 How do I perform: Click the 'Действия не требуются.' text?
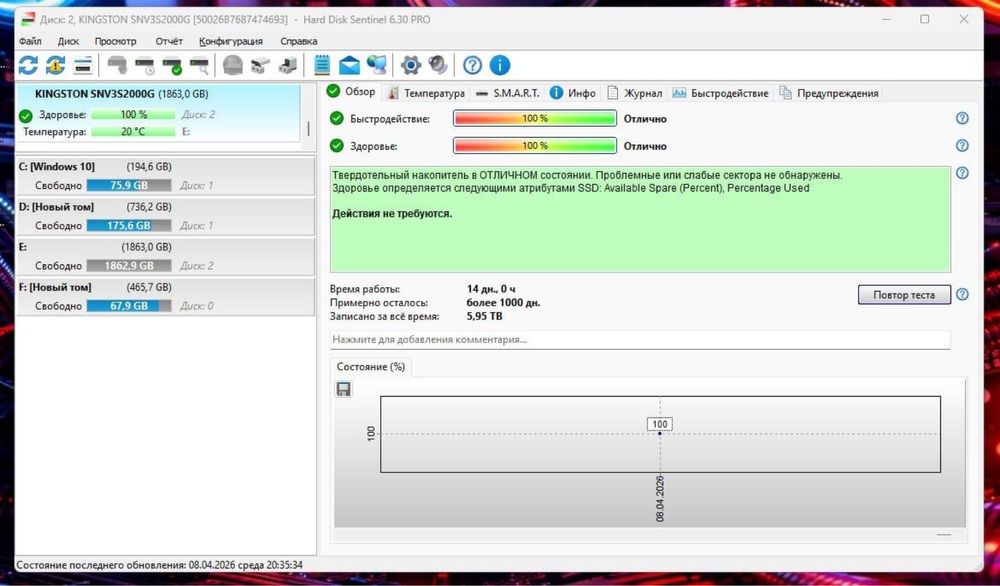point(392,214)
